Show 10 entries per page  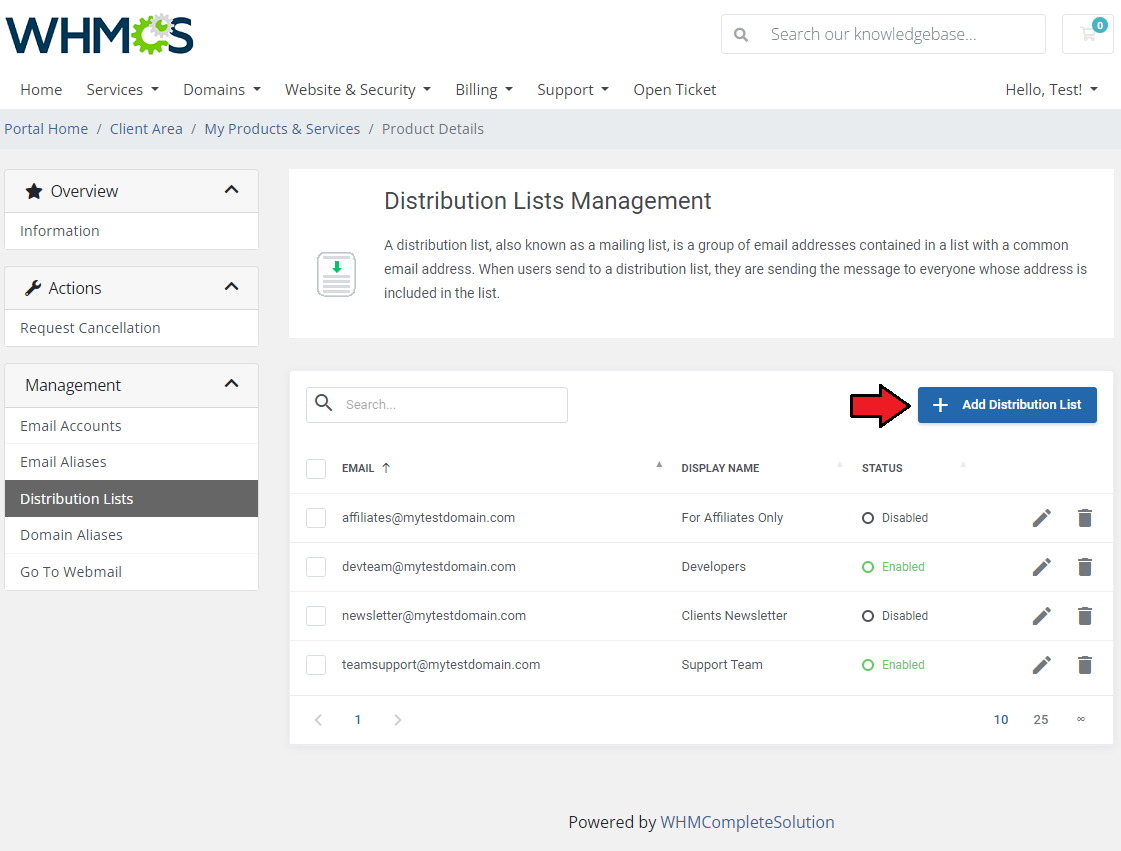(1001, 719)
